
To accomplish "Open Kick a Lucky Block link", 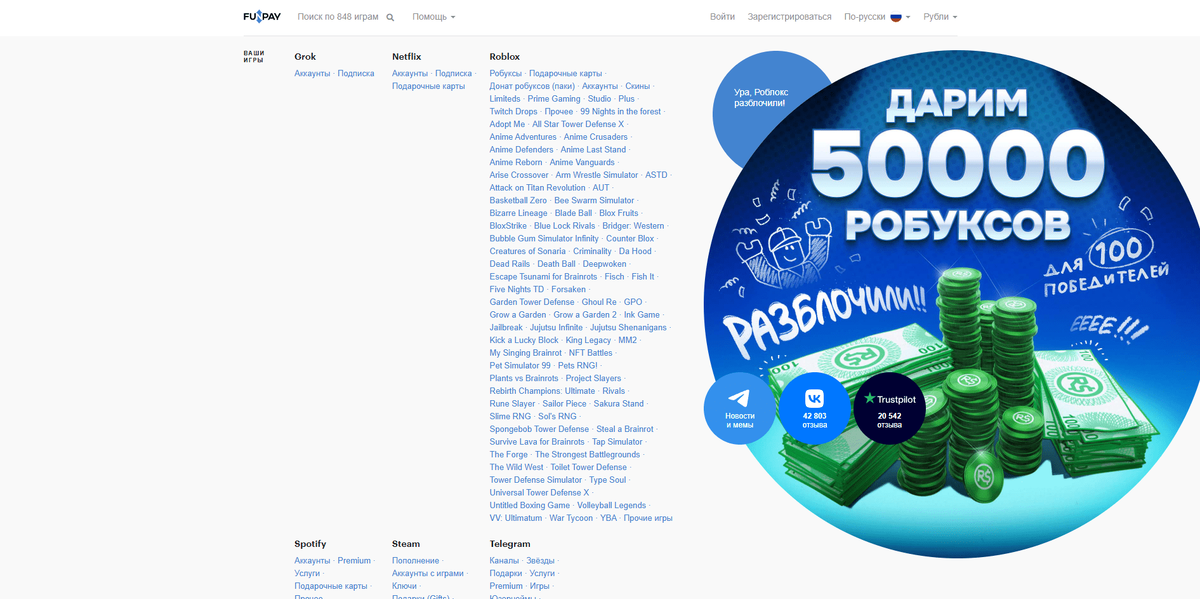I will 524,340.
